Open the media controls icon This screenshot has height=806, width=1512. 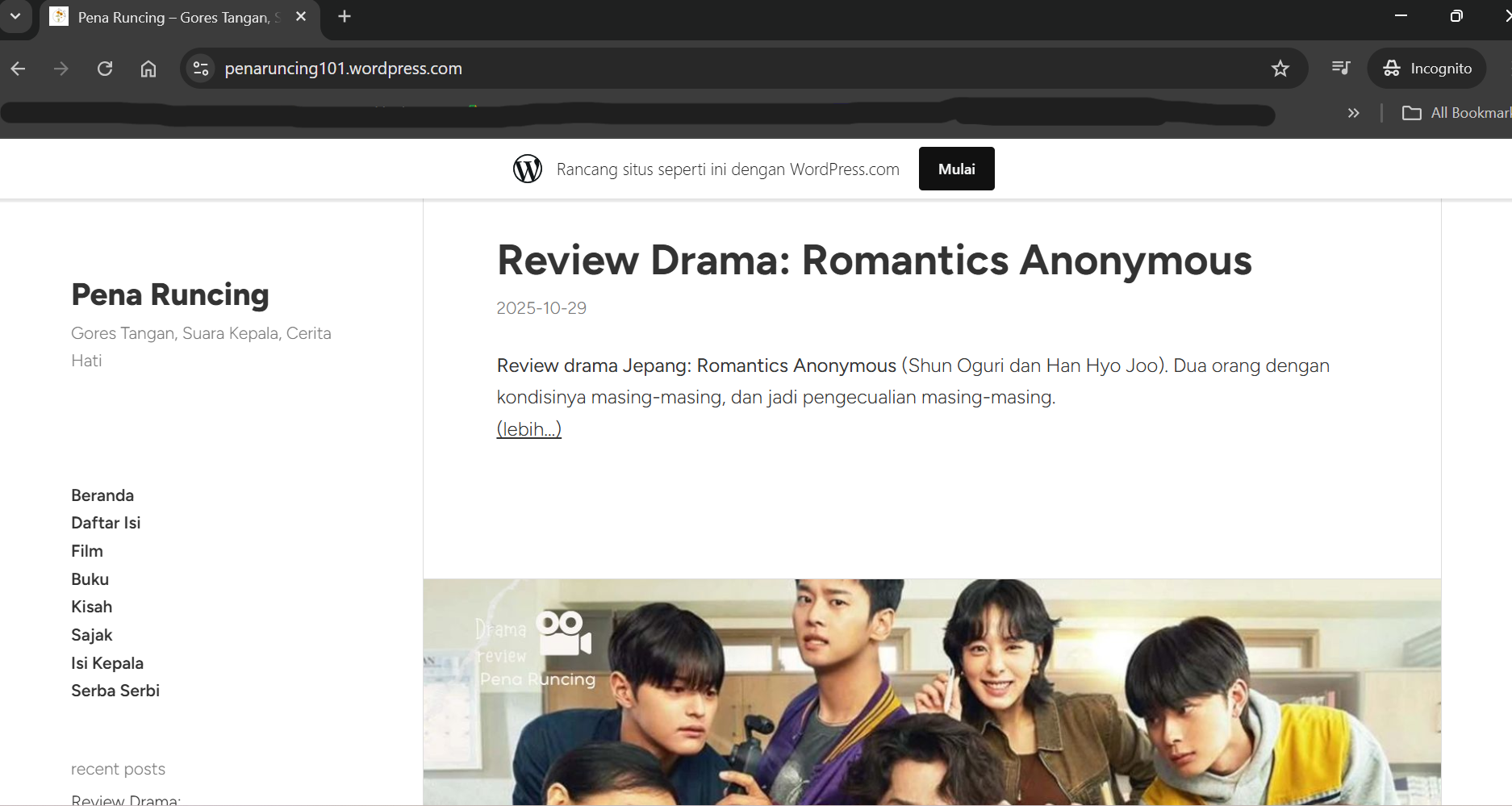coord(1340,69)
